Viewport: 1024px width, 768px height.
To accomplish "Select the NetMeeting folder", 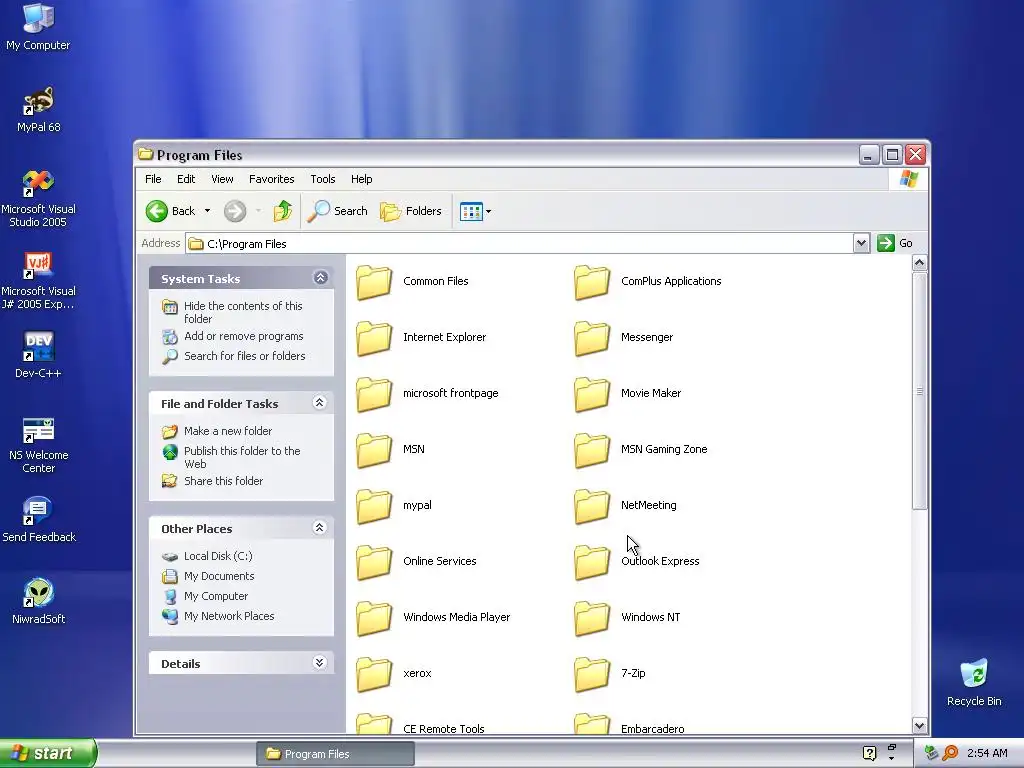I will tap(626, 506).
